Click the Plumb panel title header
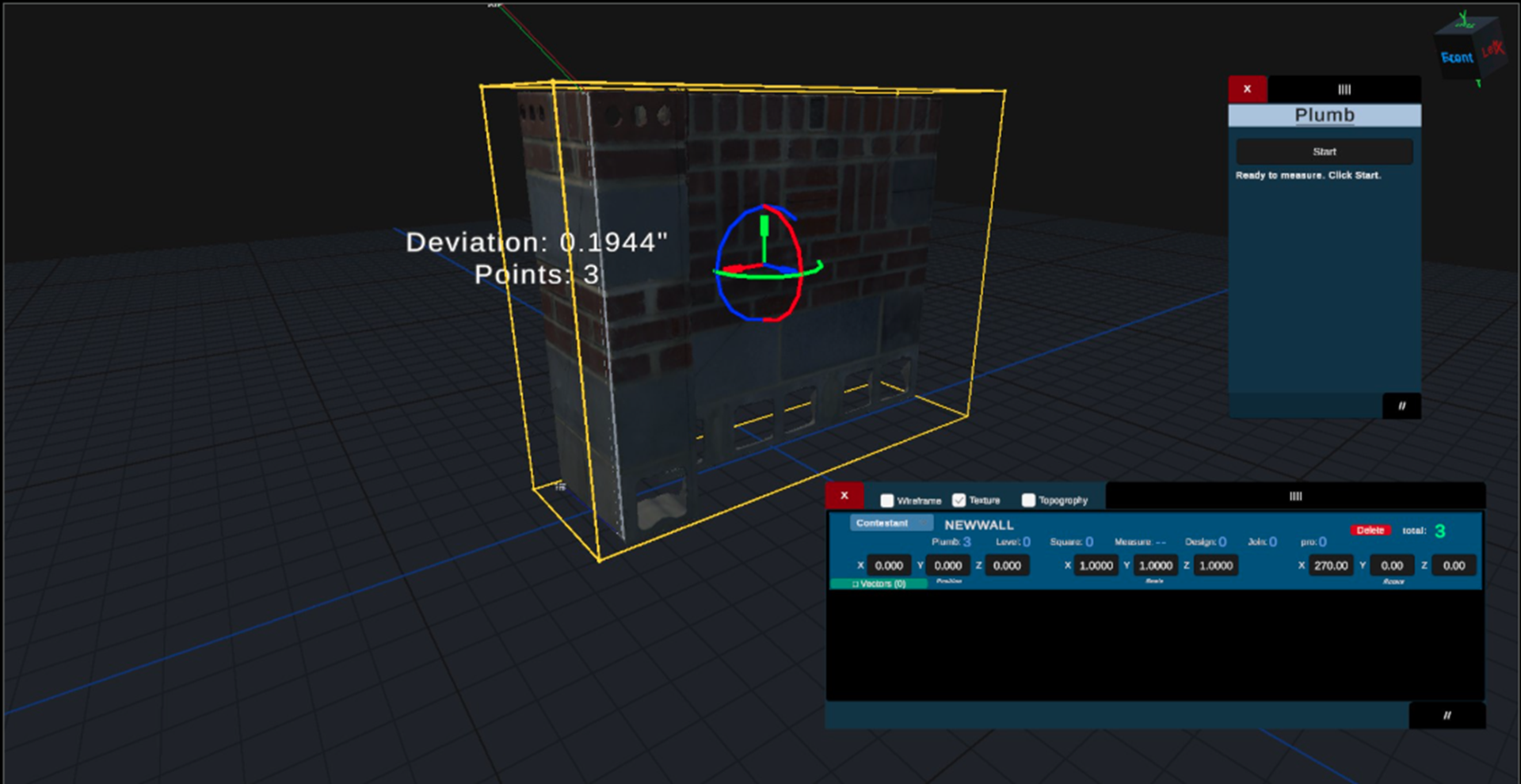This screenshot has height=784, width=1521. point(1324,116)
